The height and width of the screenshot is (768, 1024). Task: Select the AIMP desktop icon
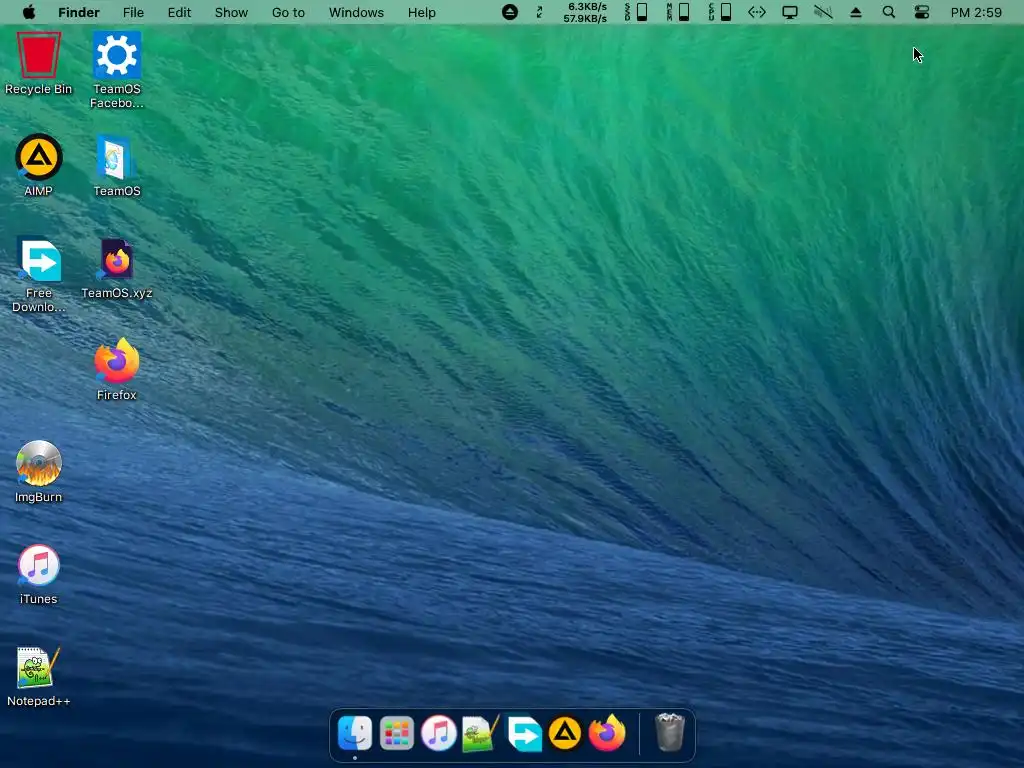coord(39,157)
